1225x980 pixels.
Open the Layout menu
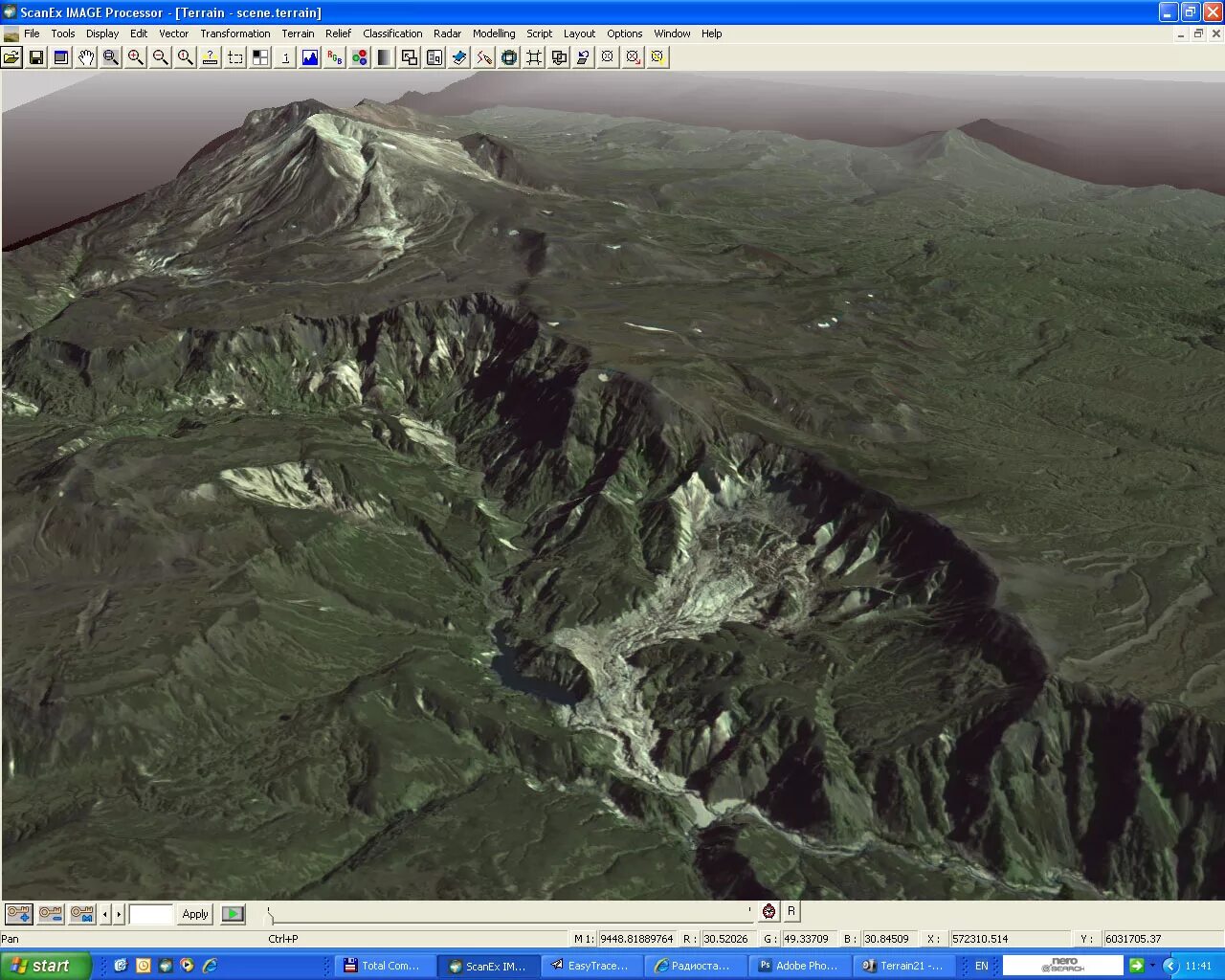[x=579, y=33]
